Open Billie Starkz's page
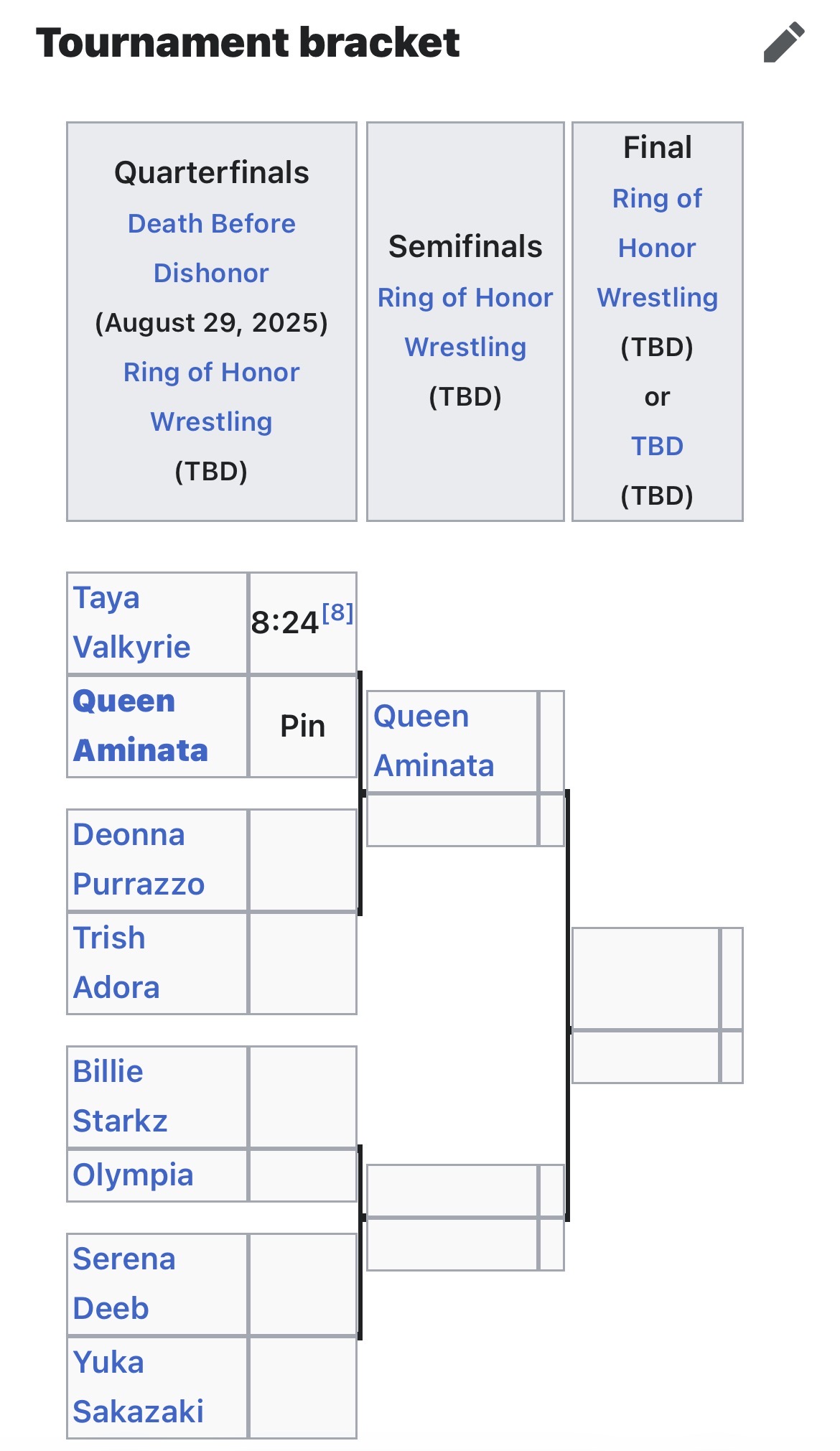Viewport: 840px width, 1451px height. tap(120, 1096)
